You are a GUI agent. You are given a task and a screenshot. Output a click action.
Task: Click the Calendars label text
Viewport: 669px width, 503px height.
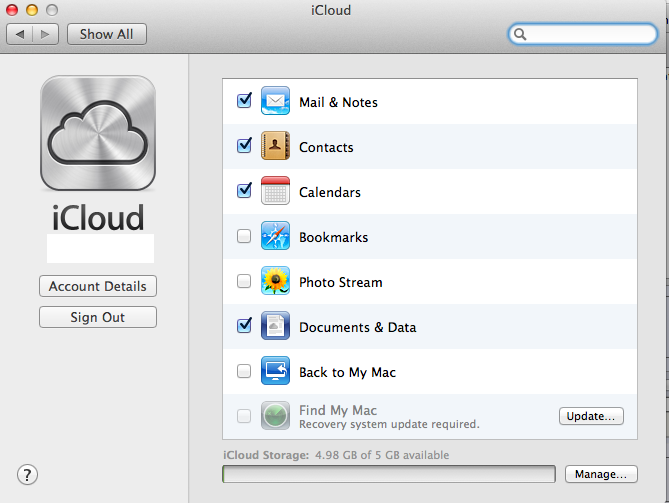pyautogui.click(x=330, y=192)
